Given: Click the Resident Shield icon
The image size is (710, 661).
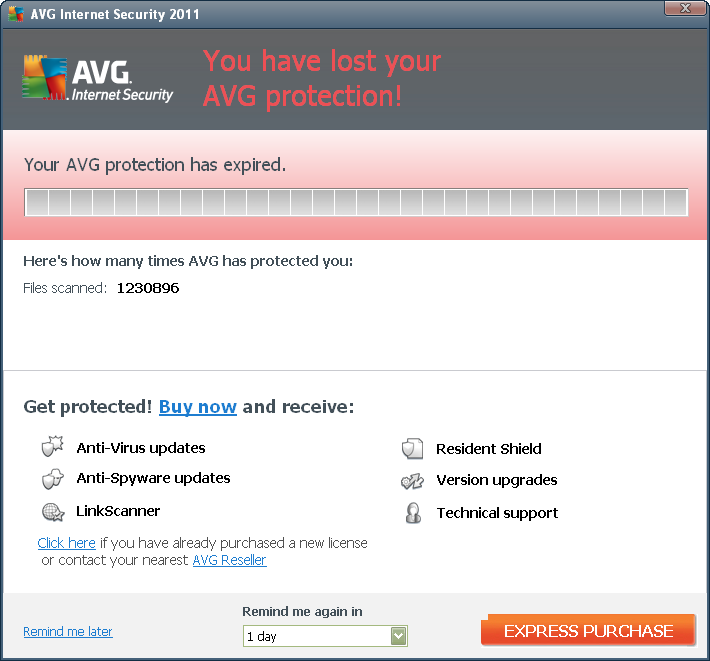Looking at the screenshot, I should point(413,449).
